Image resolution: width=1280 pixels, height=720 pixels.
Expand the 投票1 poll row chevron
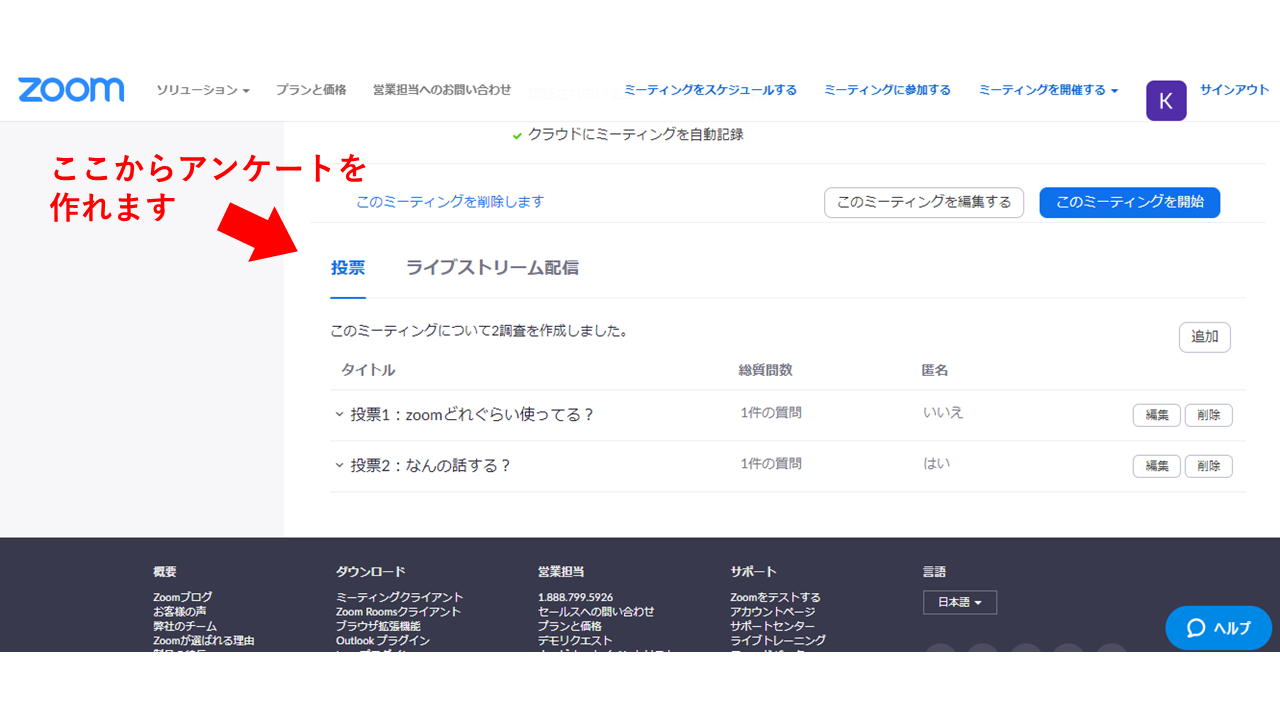339,414
